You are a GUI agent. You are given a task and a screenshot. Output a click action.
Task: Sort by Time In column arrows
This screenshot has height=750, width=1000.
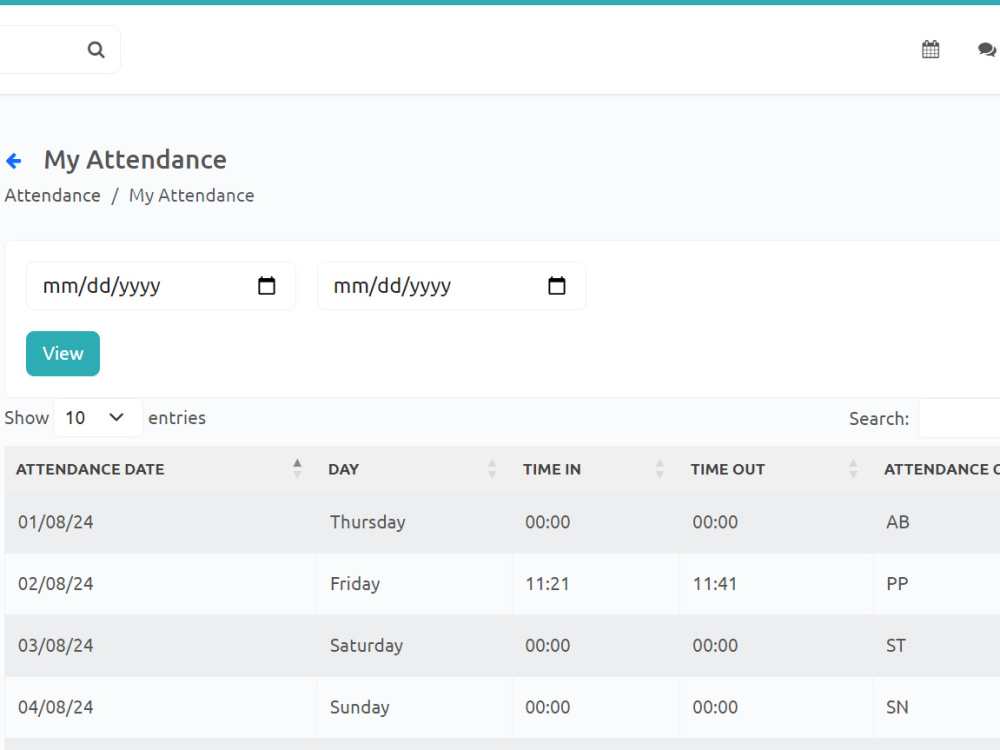click(x=659, y=469)
